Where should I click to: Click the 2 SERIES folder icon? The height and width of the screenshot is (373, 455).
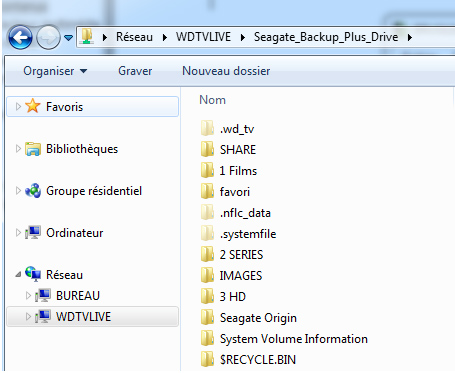tap(207, 254)
